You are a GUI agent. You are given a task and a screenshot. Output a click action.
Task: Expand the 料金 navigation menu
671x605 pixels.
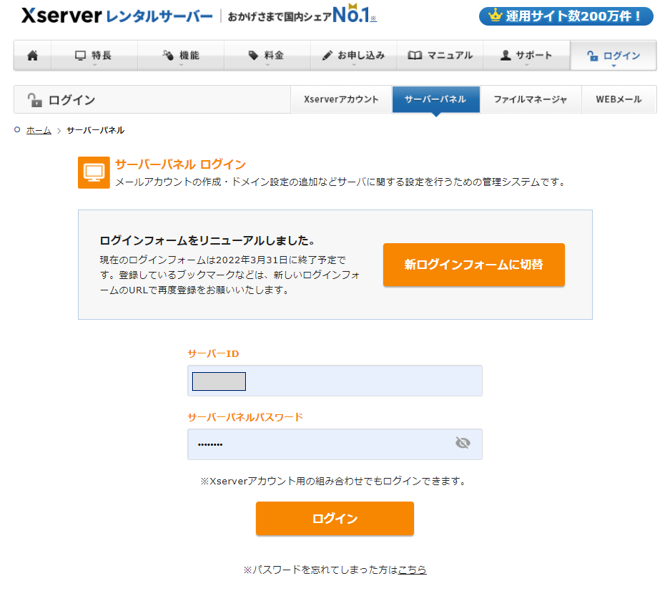pos(267,56)
